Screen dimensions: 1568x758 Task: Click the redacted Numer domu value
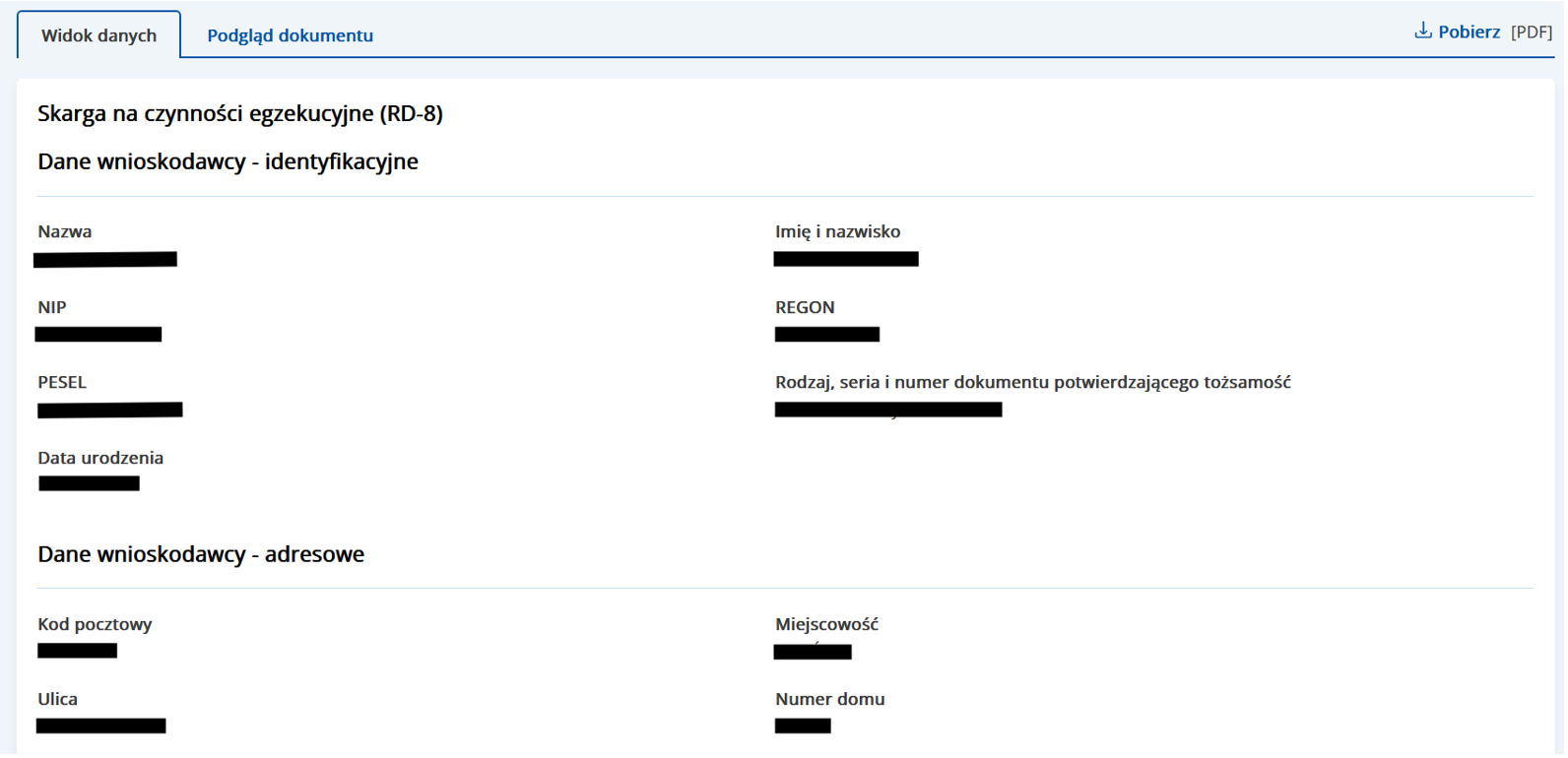coord(803,726)
